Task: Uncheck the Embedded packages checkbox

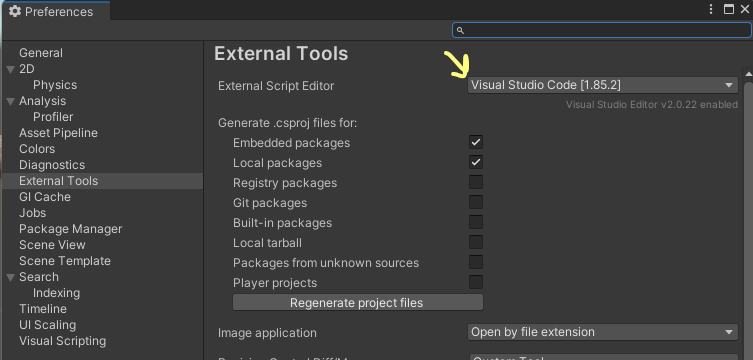Action: [x=476, y=142]
